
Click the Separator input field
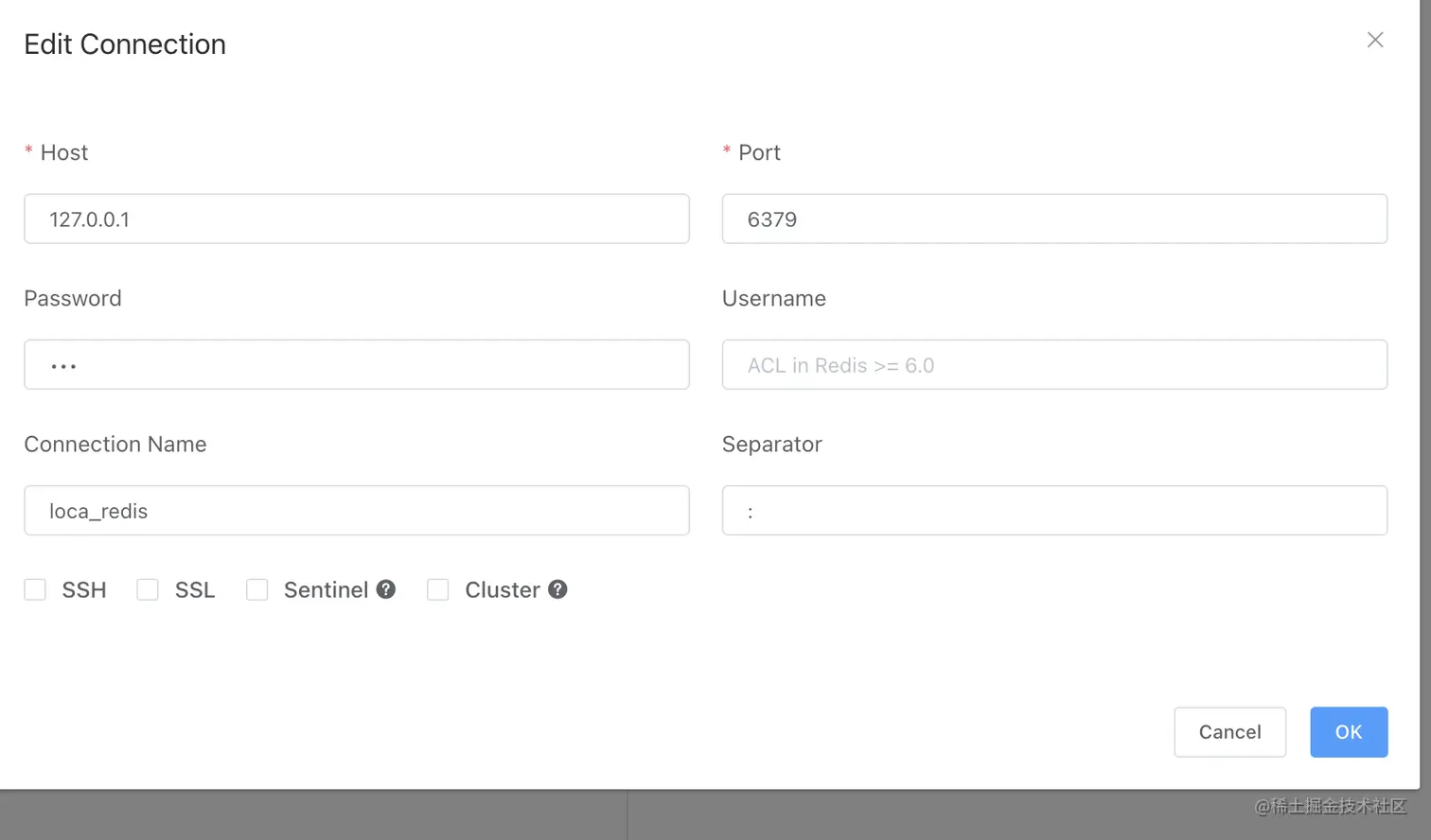[x=1054, y=510]
